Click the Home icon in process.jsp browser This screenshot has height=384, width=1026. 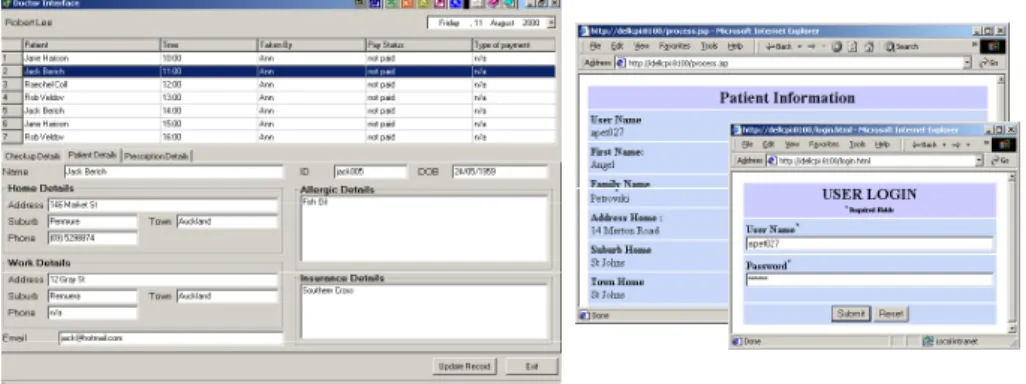pyautogui.click(x=869, y=46)
